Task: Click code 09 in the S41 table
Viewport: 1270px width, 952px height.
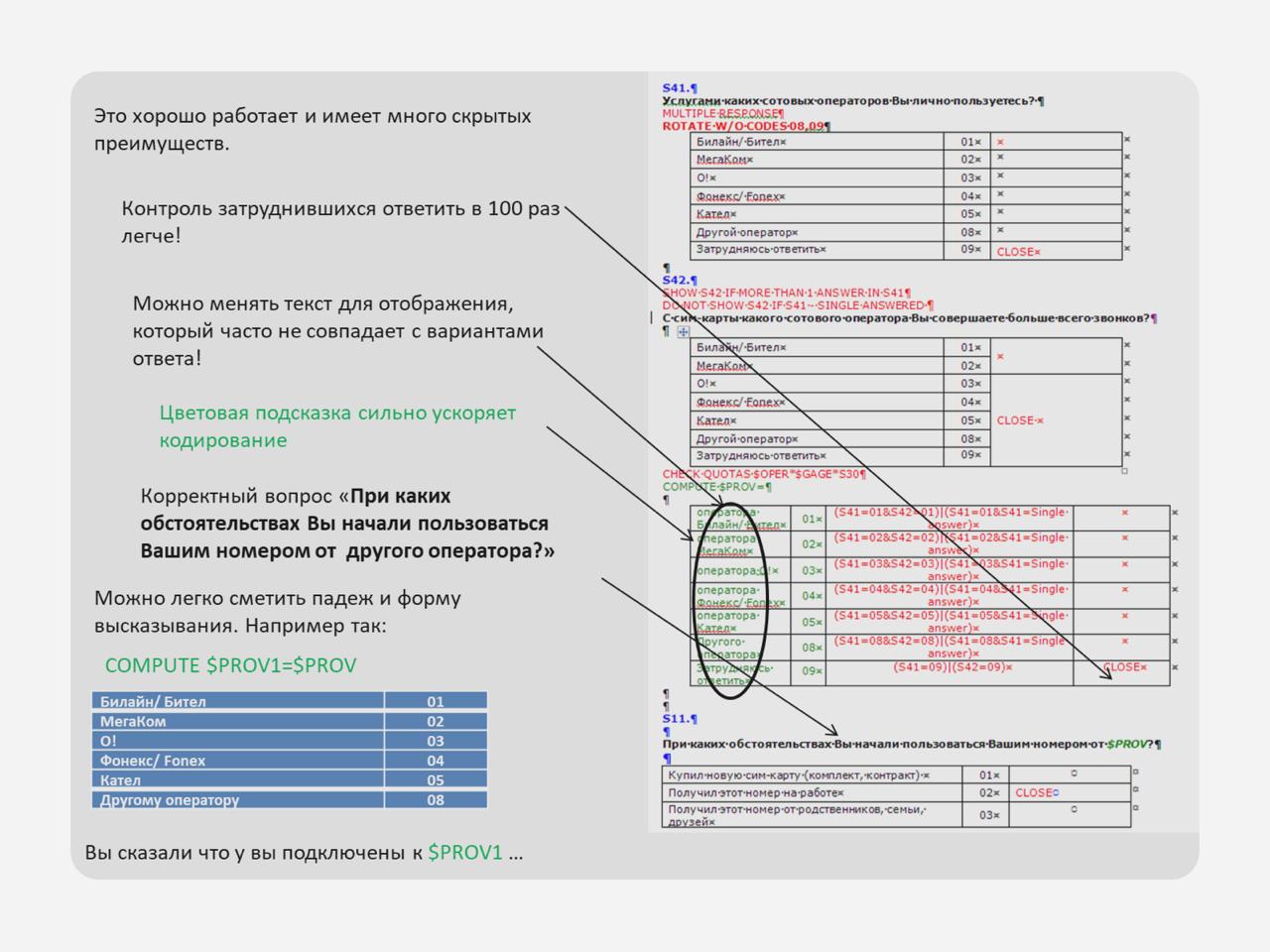Action: pos(969,251)
